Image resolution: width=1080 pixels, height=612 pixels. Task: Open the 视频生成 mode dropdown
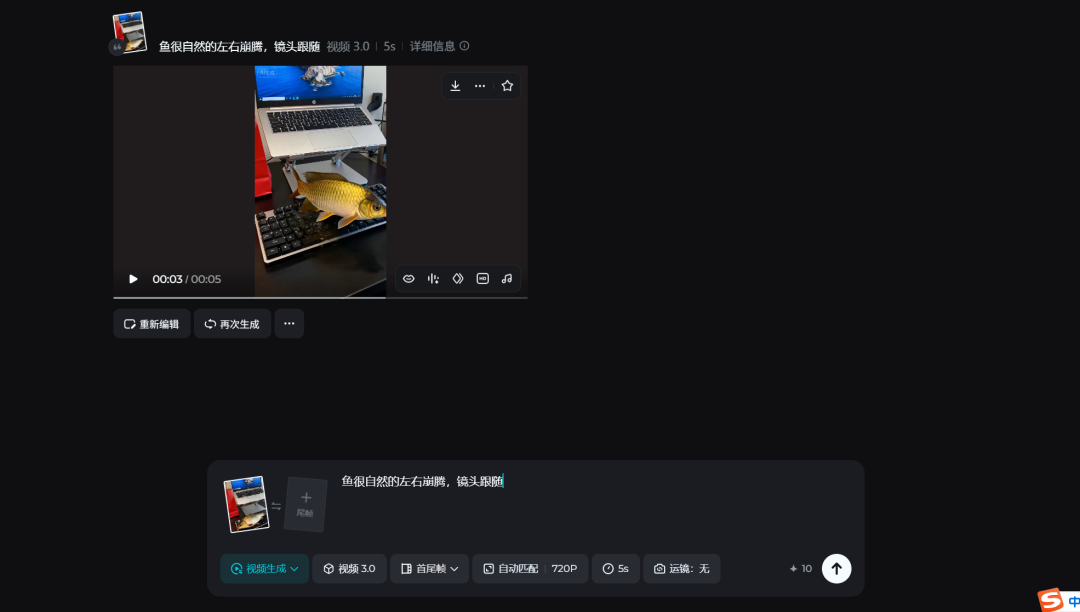pyautogui.click(x=264, y=569)
